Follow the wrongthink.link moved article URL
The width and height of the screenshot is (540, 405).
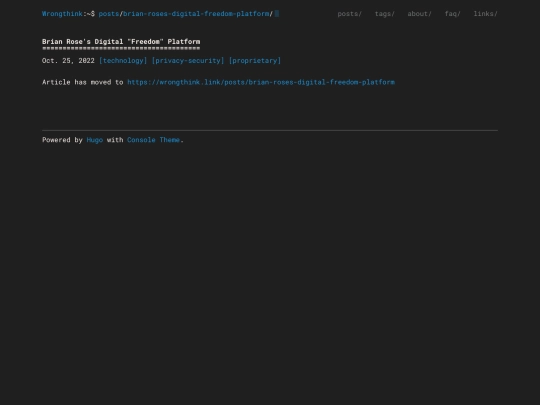tap(261, 82)
